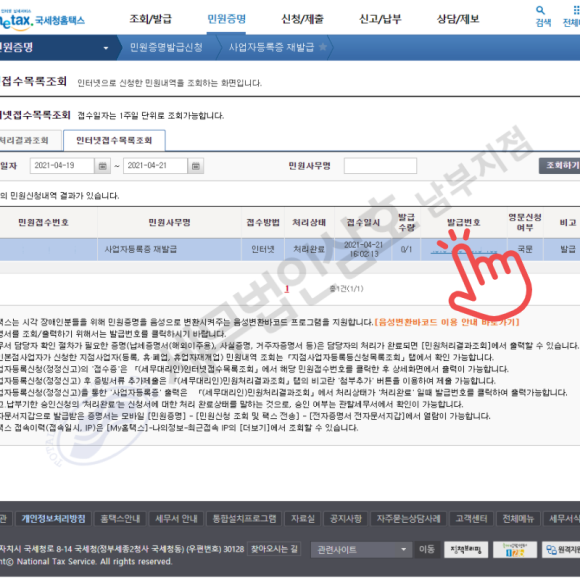580x580 pixels.
Task: Click the 조회하기 button
Action: point(560,166)
